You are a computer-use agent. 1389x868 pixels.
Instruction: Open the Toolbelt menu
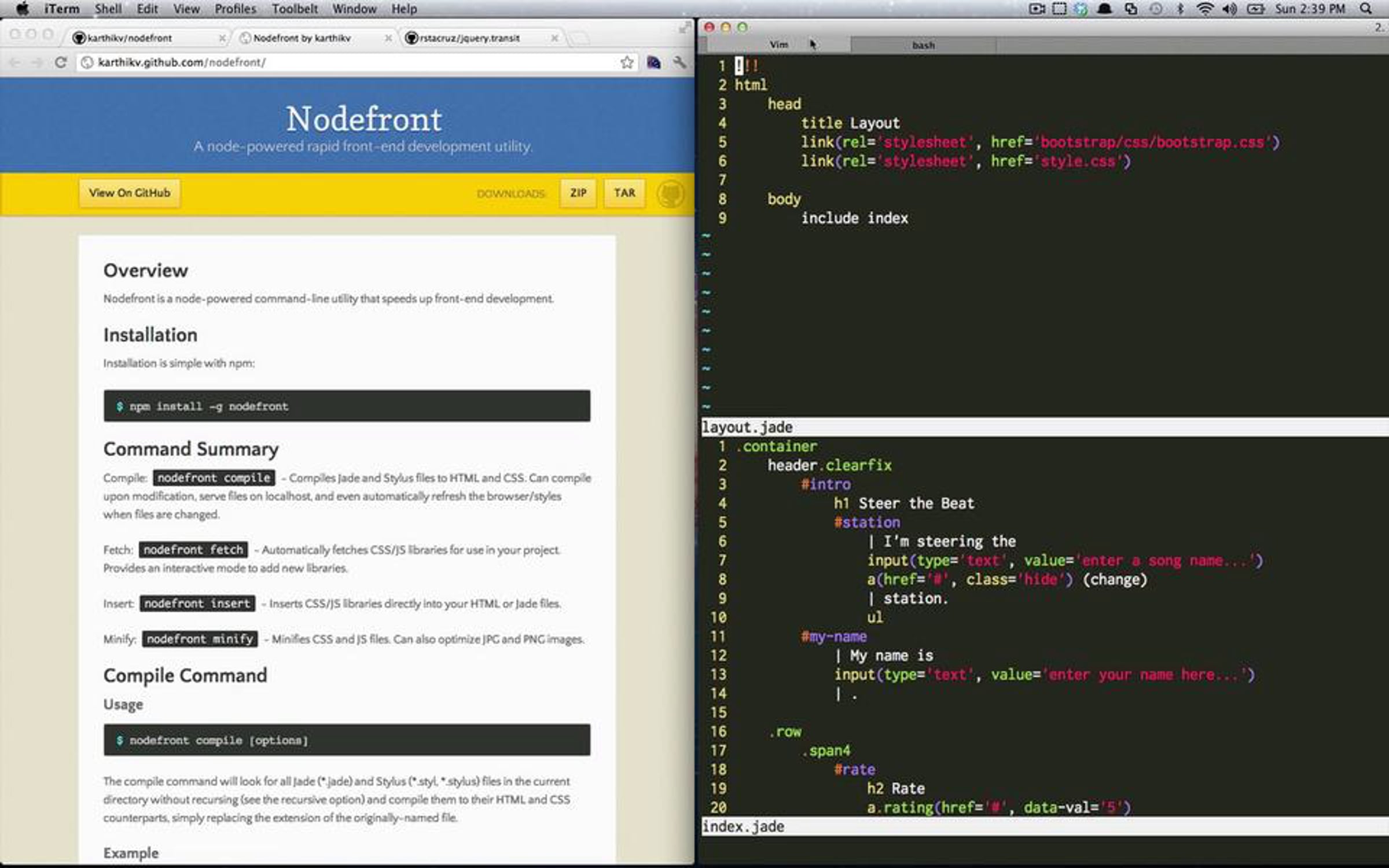tap(295, 9)
